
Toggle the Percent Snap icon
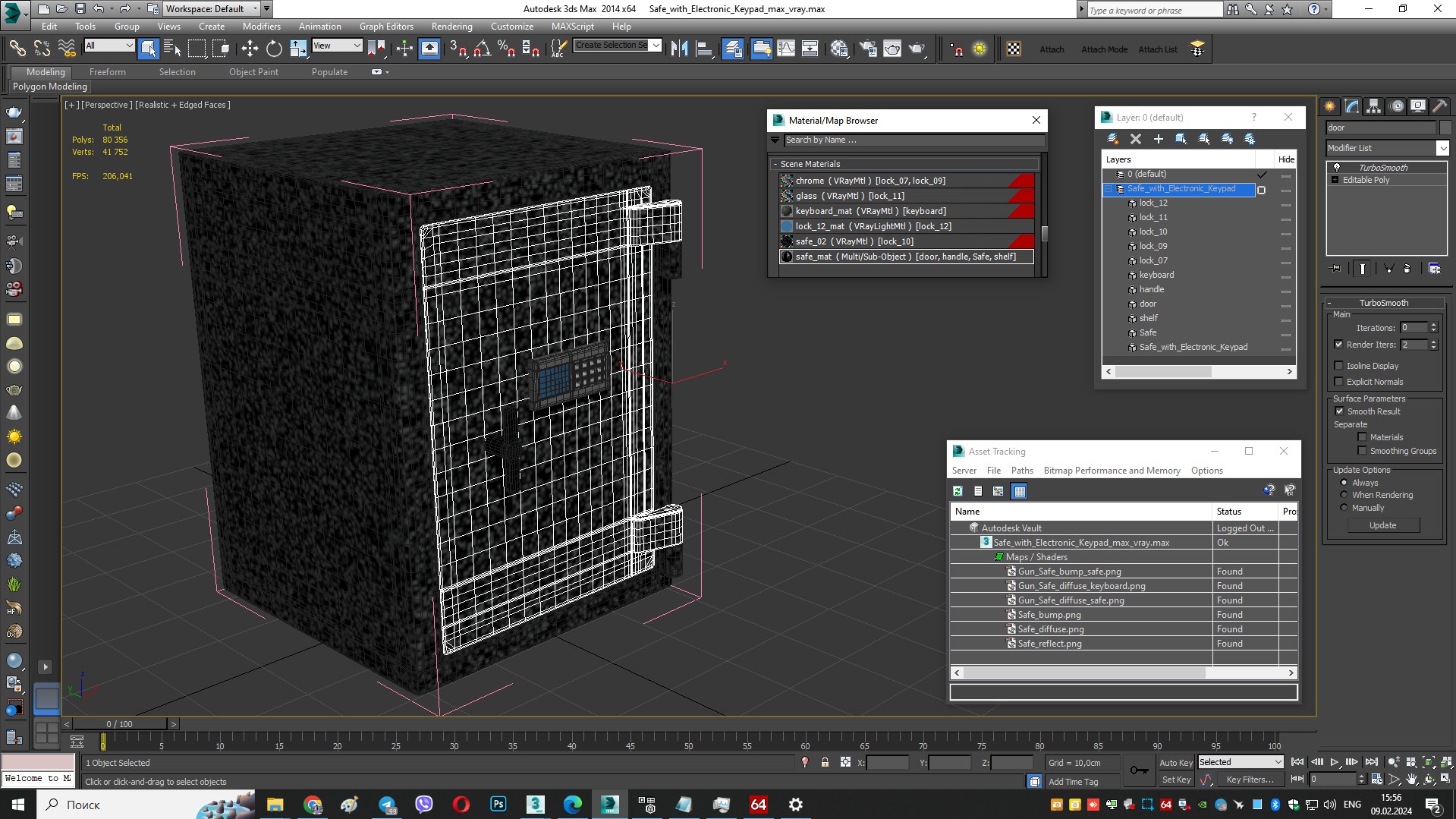coord(506,49)
